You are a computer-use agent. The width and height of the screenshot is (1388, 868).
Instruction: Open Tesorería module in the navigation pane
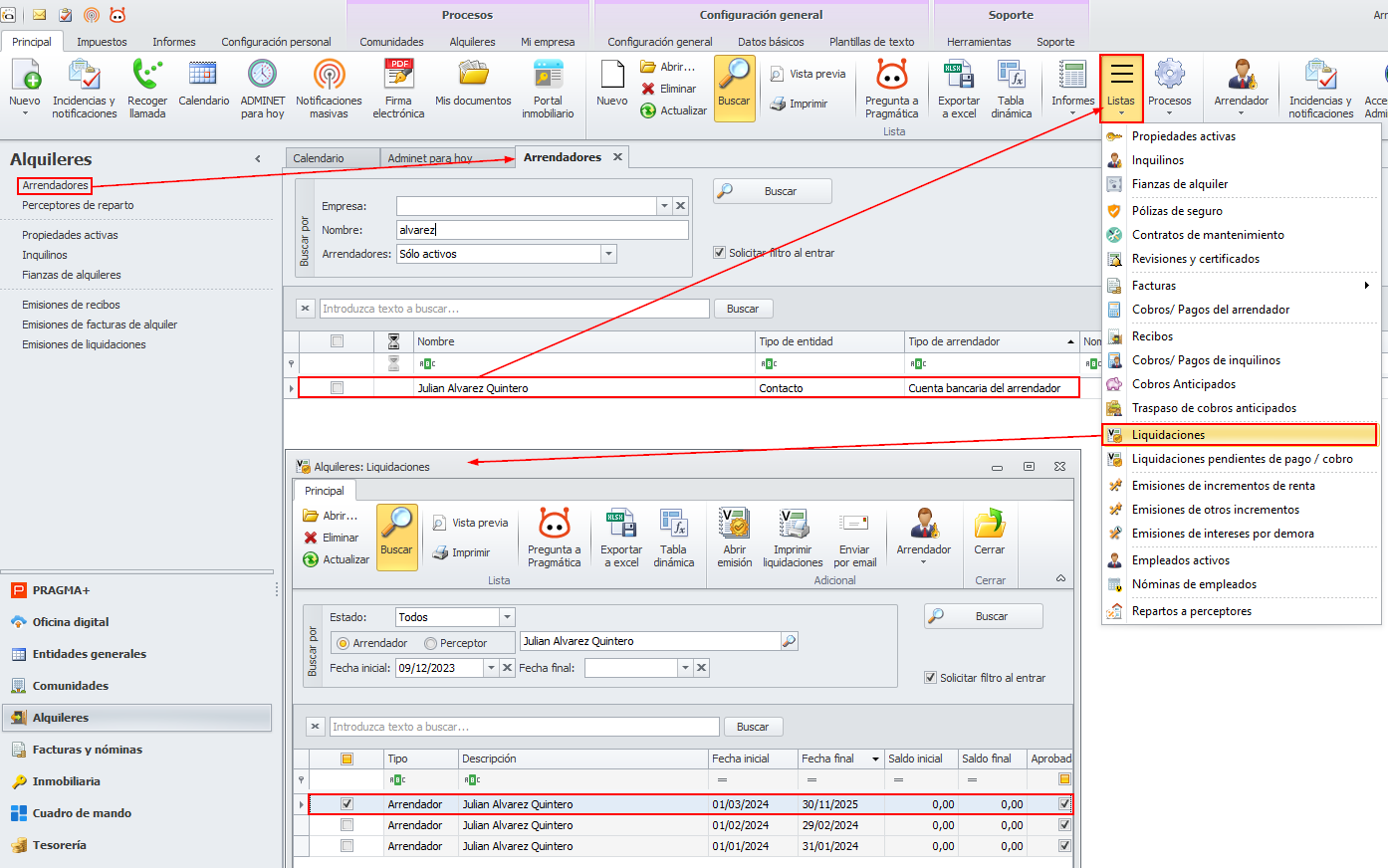click(x=59, y=845)
